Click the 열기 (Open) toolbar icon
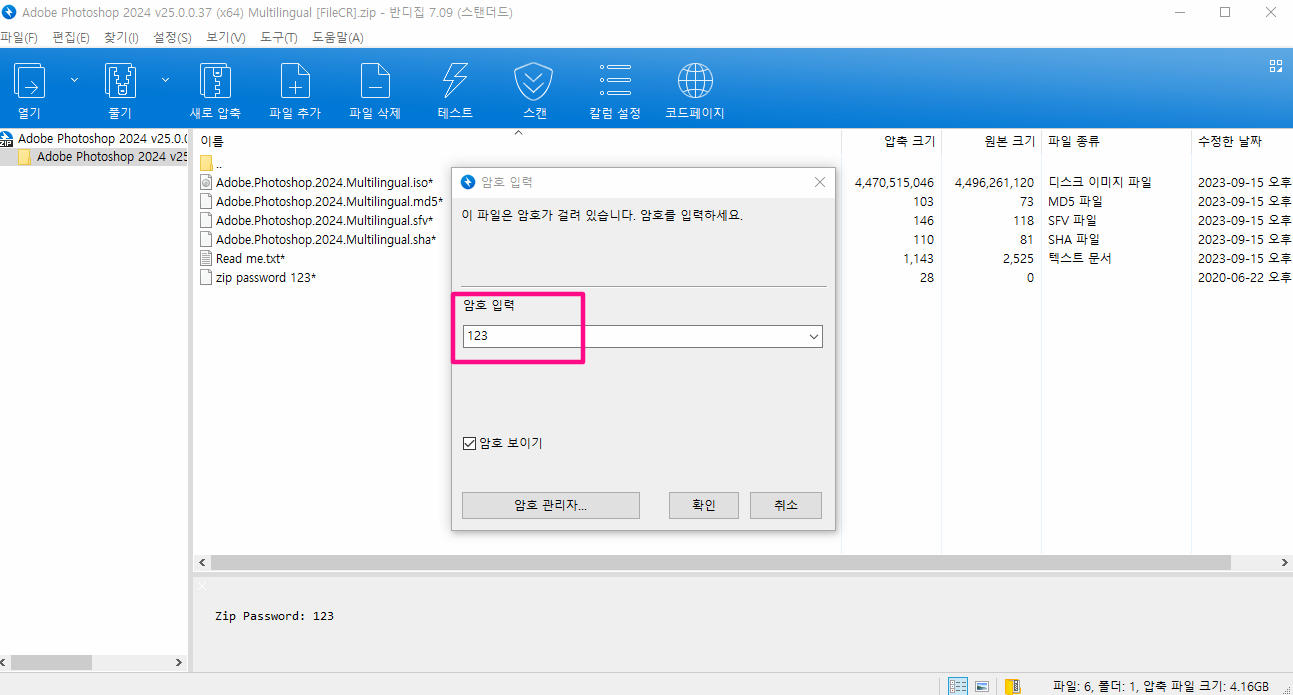Viewport: 1293px width, 695px height. 29,80
